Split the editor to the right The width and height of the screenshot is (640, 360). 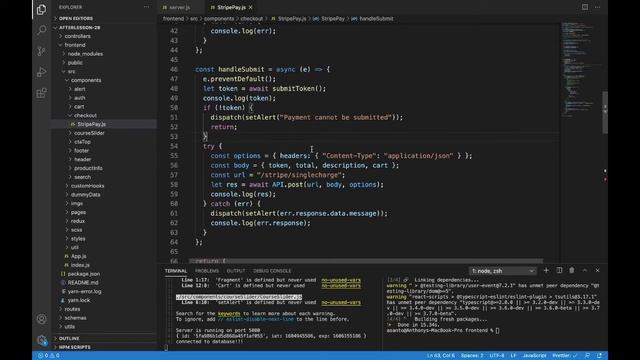click(x=585, y=7)
